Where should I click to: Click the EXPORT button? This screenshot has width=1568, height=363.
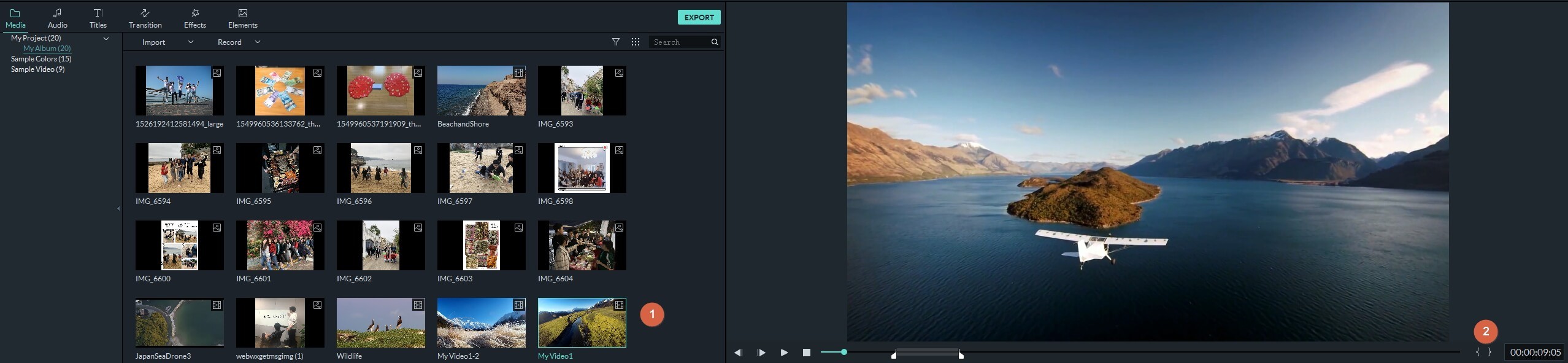coord(699,17)
